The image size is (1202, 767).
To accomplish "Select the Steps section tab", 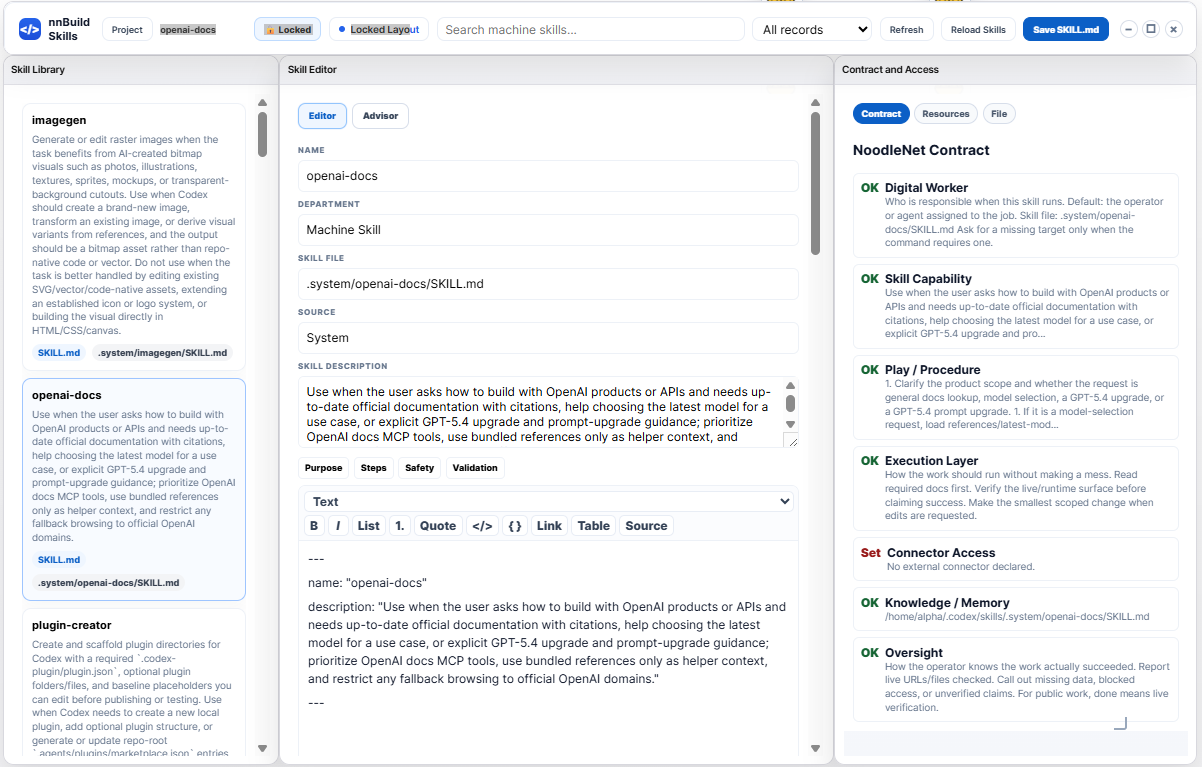I will tap(373, 468).
